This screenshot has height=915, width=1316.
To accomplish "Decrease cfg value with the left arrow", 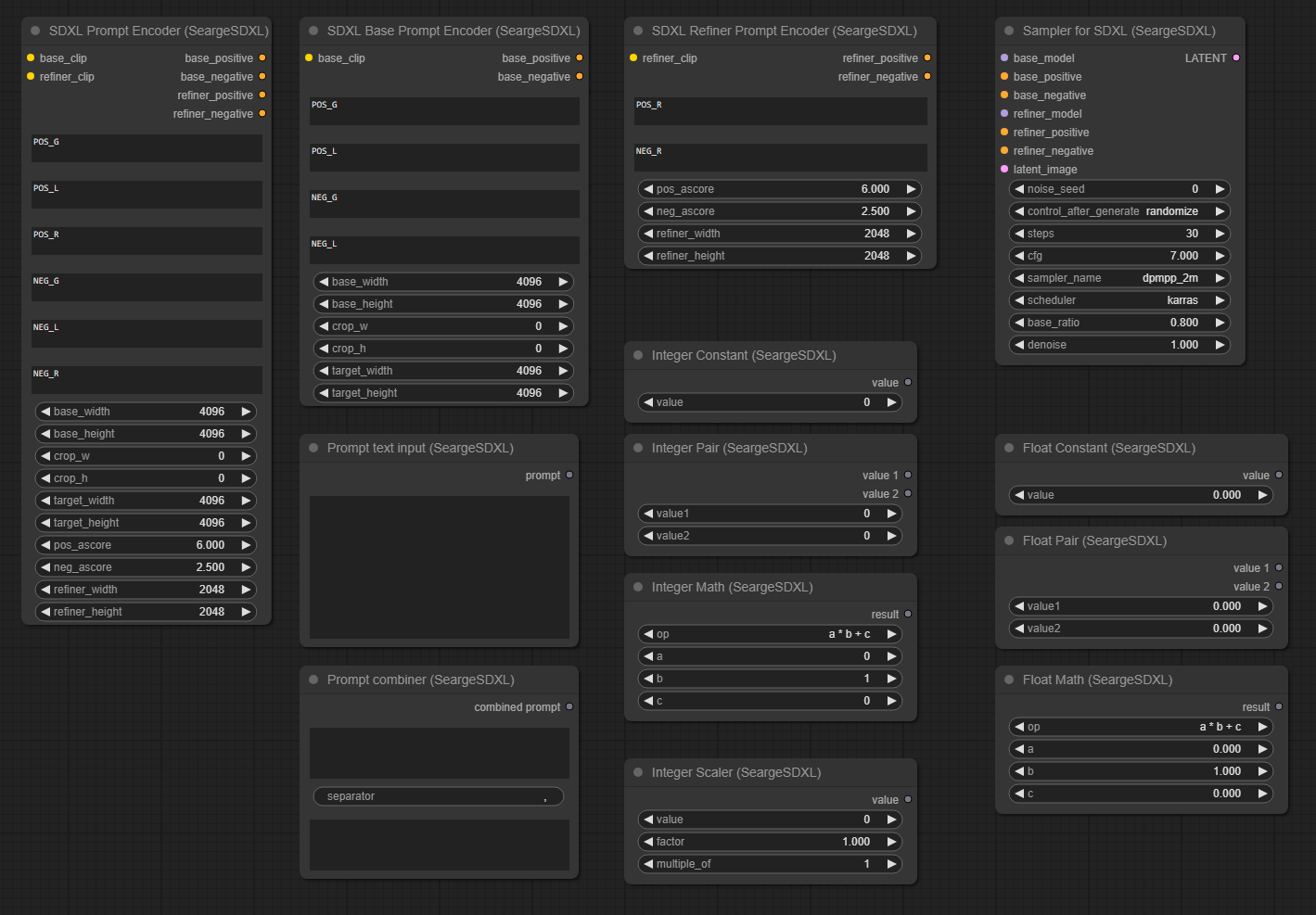I will click(x=1019, y=256).
